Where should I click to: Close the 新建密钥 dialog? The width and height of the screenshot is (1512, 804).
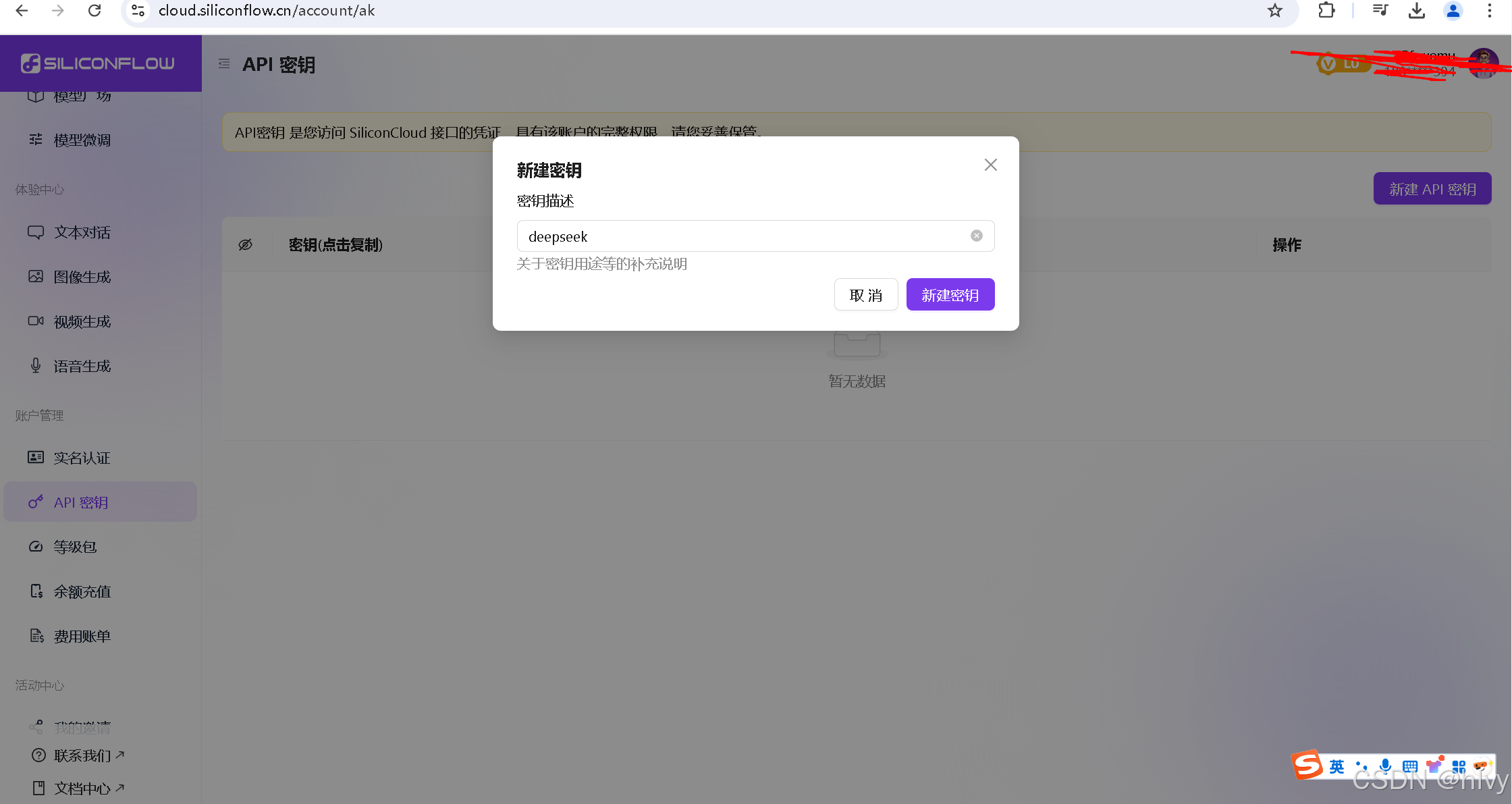pos(990,165)
